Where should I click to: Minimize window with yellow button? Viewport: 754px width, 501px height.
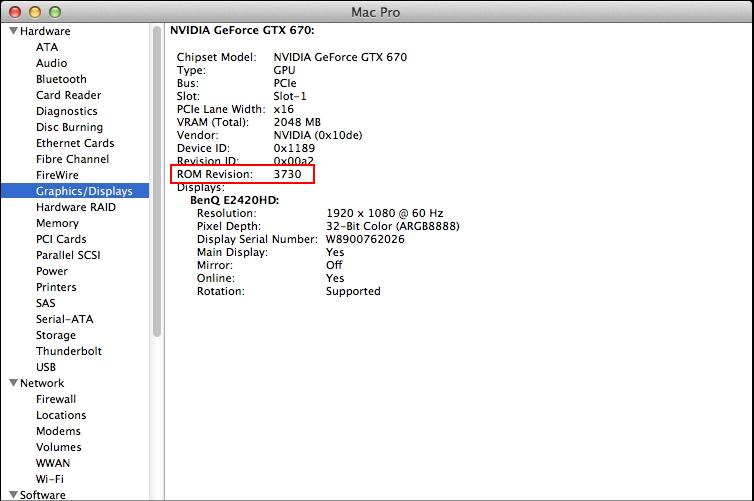pos(35,12)
